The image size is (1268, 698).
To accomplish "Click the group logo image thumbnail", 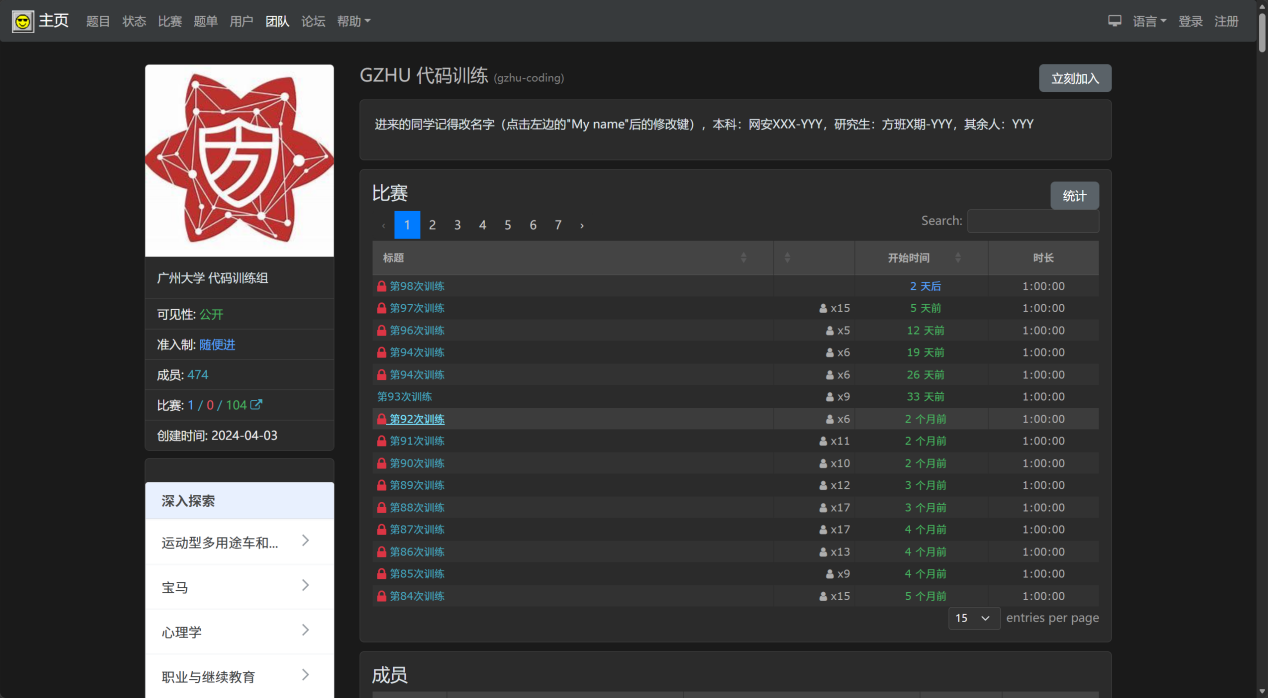I will pos(239,161).
